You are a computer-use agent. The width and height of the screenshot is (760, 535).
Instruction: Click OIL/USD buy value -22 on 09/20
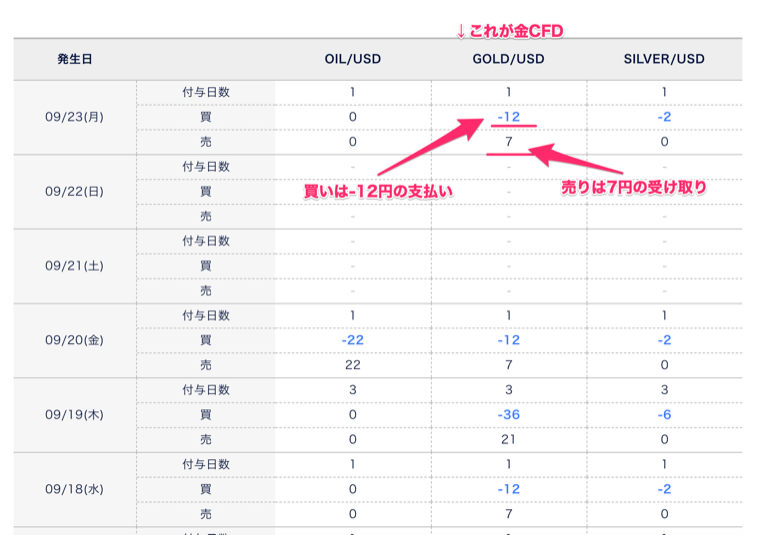click(x=352, y=340)
